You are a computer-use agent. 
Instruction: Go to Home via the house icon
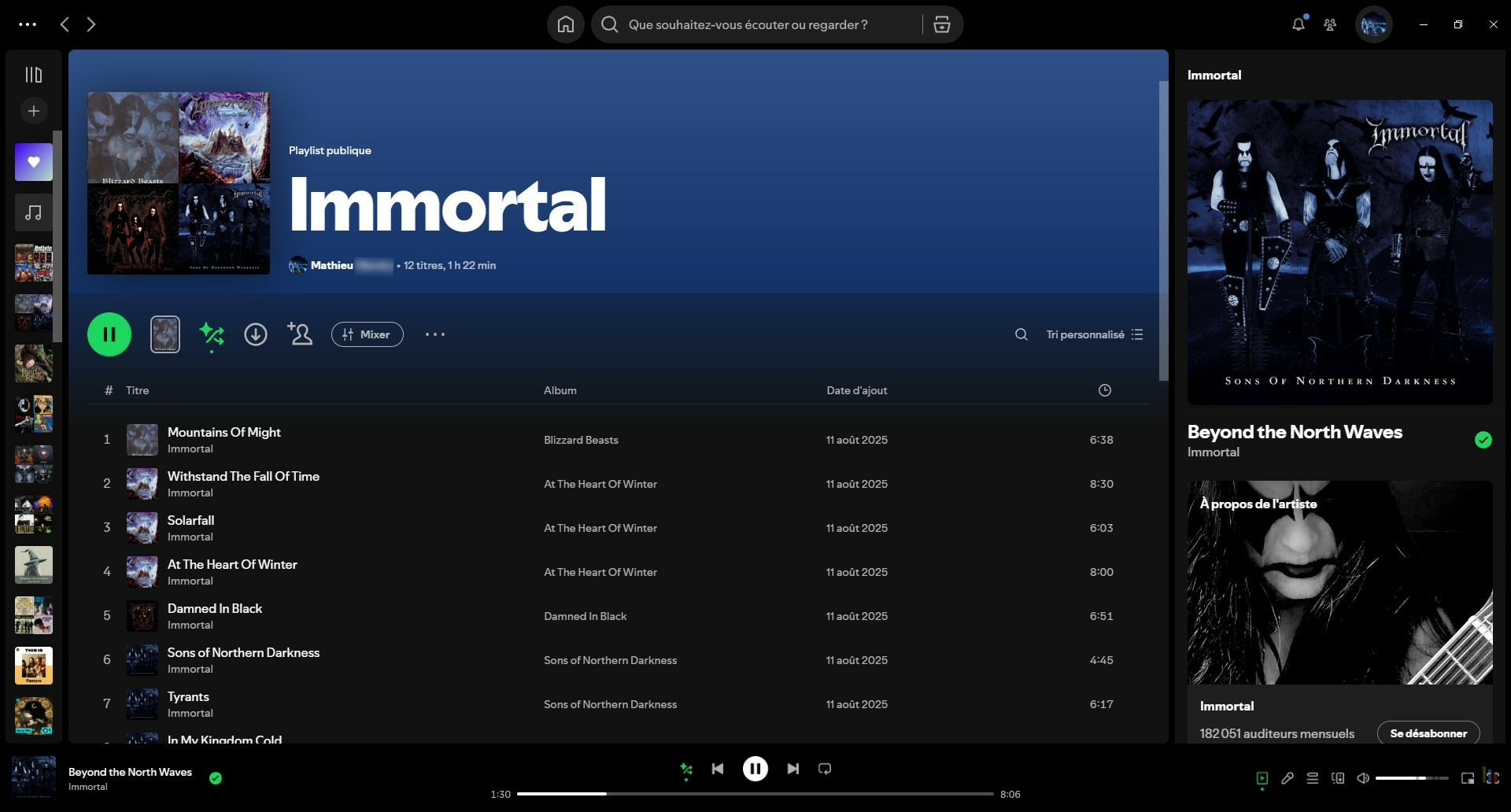click(566, 24)
